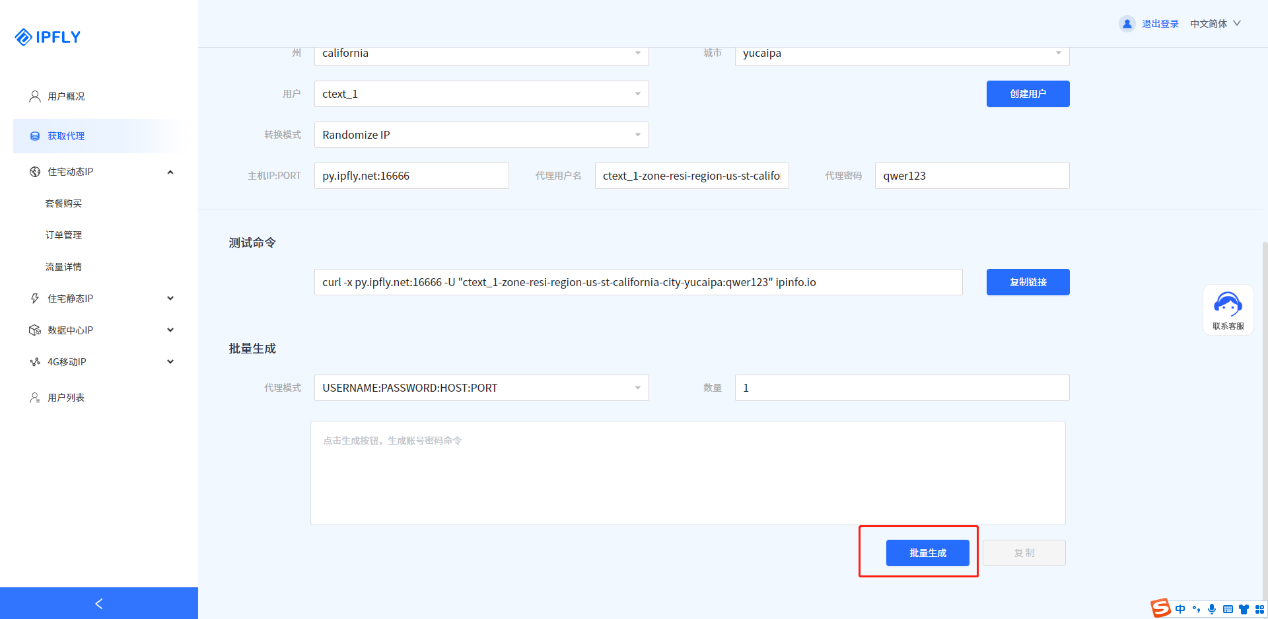Expand the 4G移动IP menu section

pyautogui.click(x=169, y=362)
